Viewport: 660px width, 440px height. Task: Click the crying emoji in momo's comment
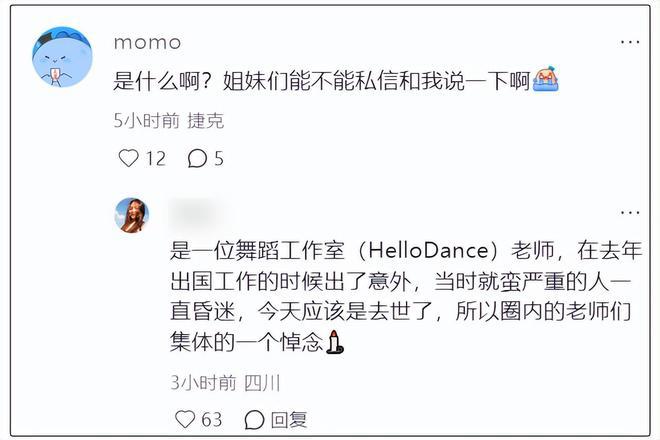(x=545, y=81)
